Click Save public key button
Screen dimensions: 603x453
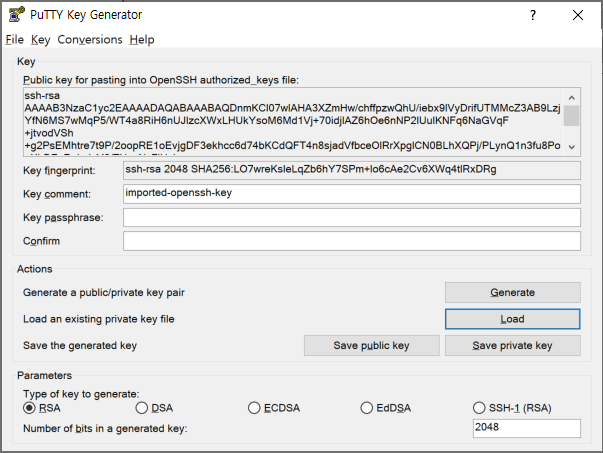(371, 345)
